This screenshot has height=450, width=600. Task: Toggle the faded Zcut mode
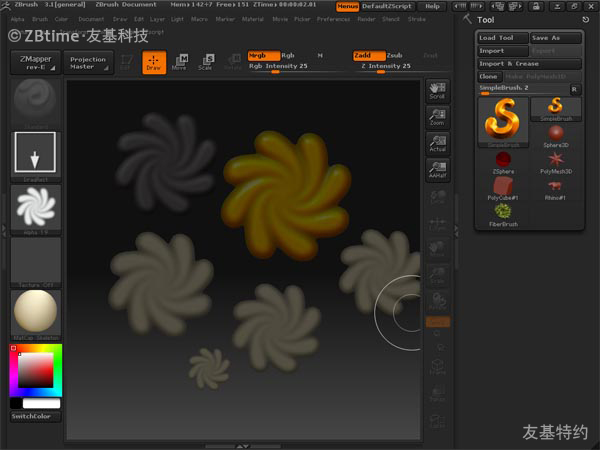430,56
